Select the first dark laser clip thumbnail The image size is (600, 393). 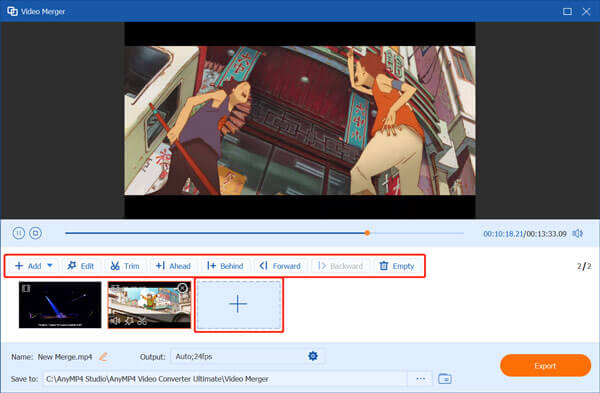point(60,305)
